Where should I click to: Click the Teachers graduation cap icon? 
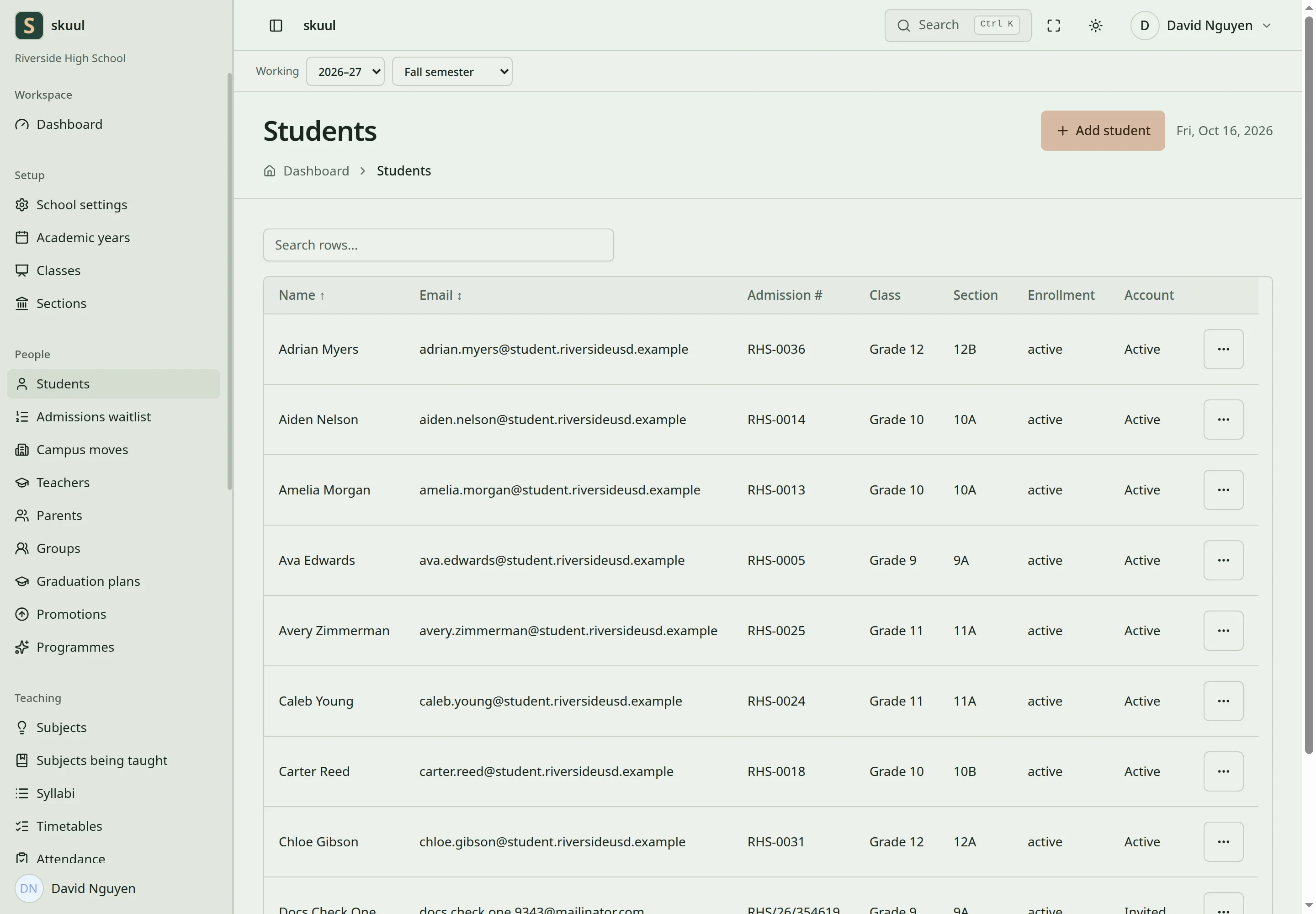pyautogui.click(x=22, y=482)
